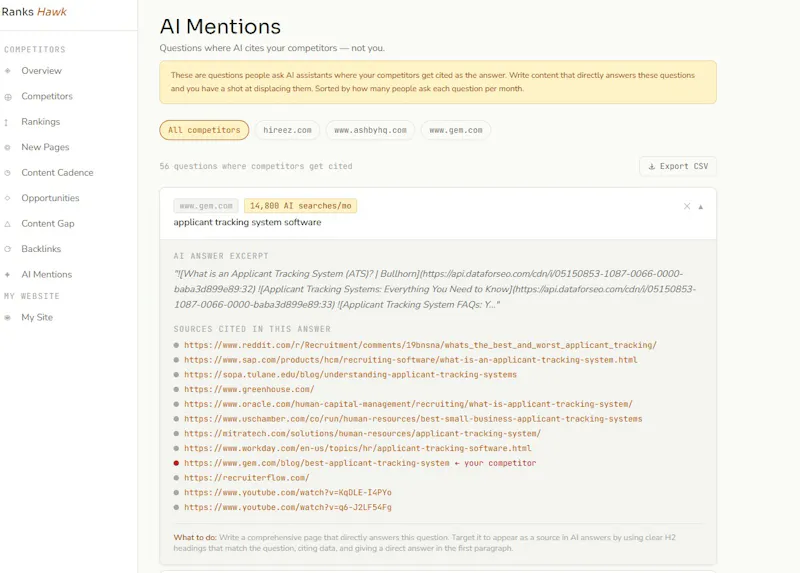Click the Competitors globe icon
This screenshot has height=573, width=800.
8,97
